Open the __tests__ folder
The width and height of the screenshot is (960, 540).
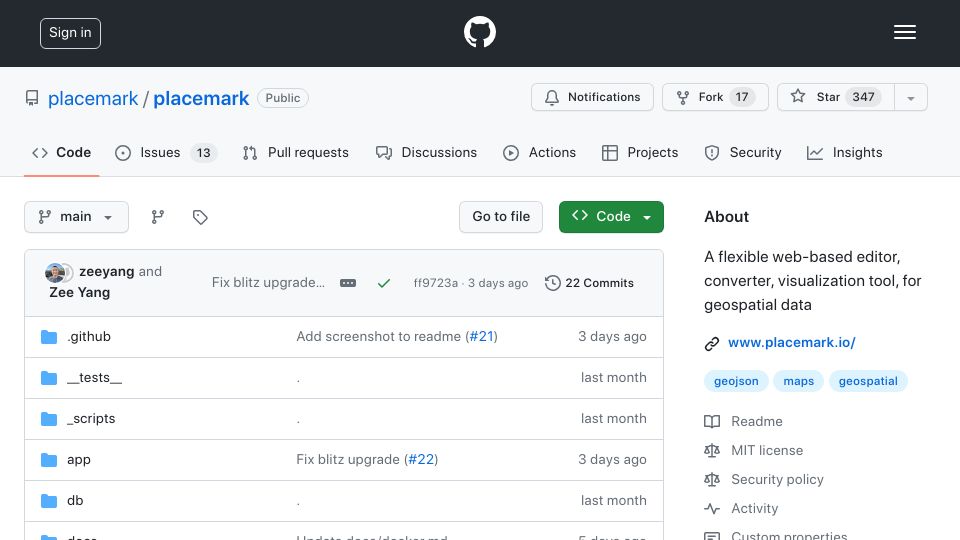(94, 378)
